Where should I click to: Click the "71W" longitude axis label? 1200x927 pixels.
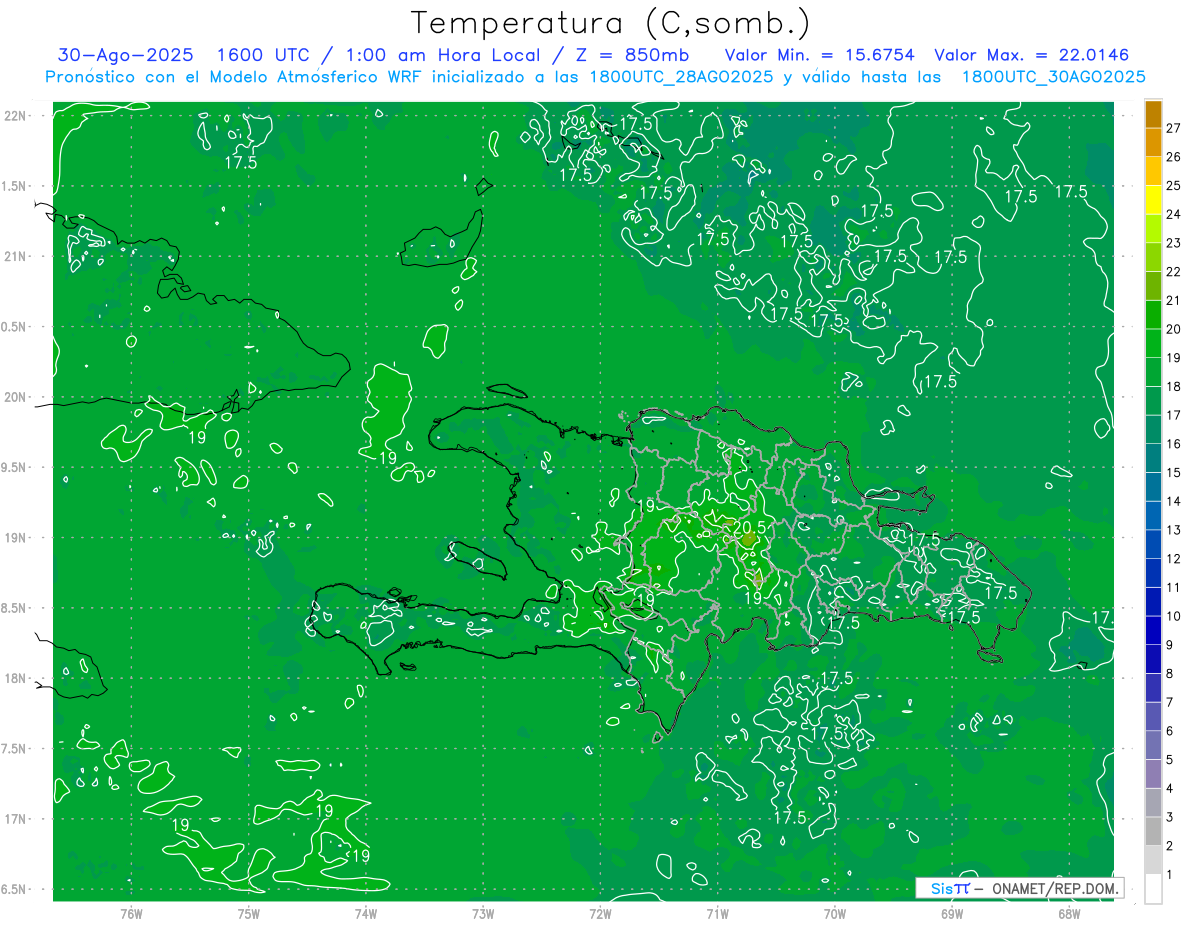pos(717,913)
